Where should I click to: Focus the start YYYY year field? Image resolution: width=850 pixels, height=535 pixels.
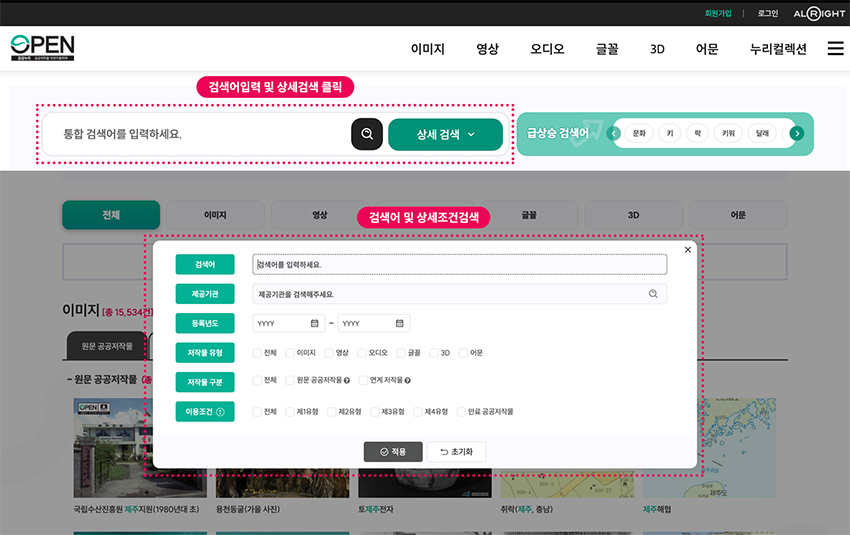click(288, 323)
